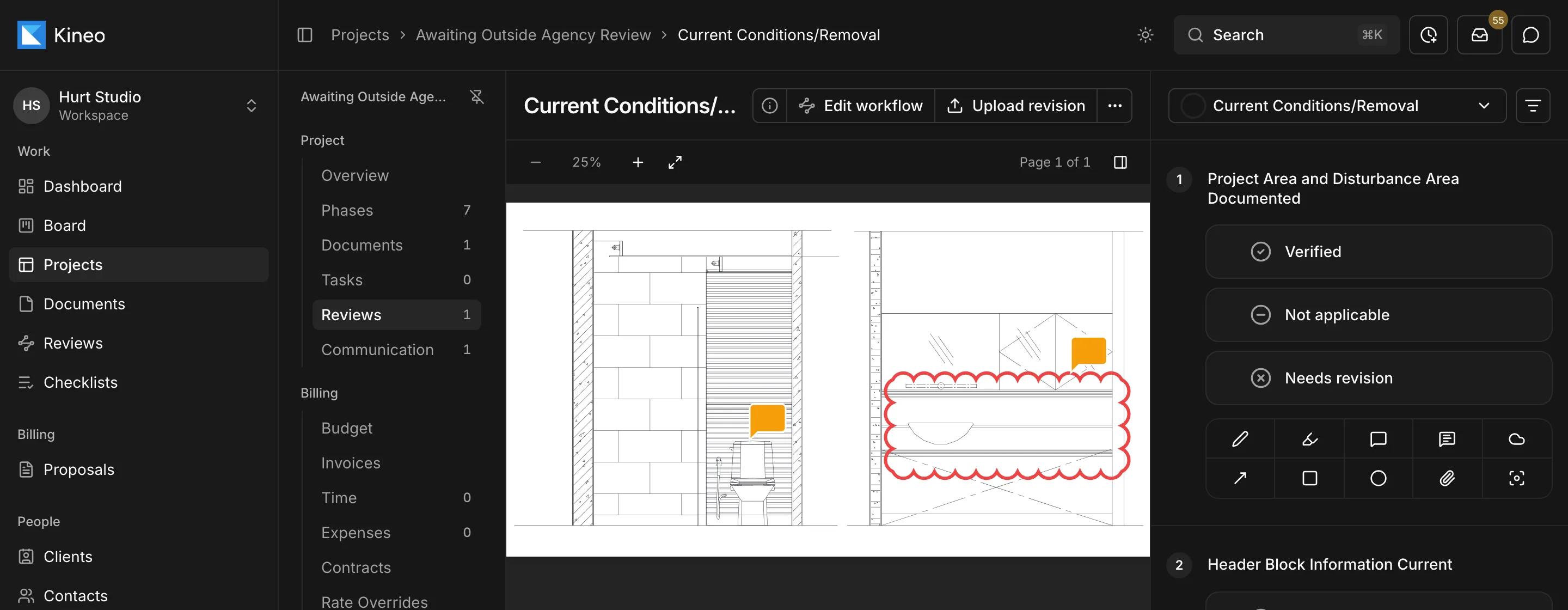
Task: Open project Documents with count 1
Action: pyautogui.click(x=396, y=245)
